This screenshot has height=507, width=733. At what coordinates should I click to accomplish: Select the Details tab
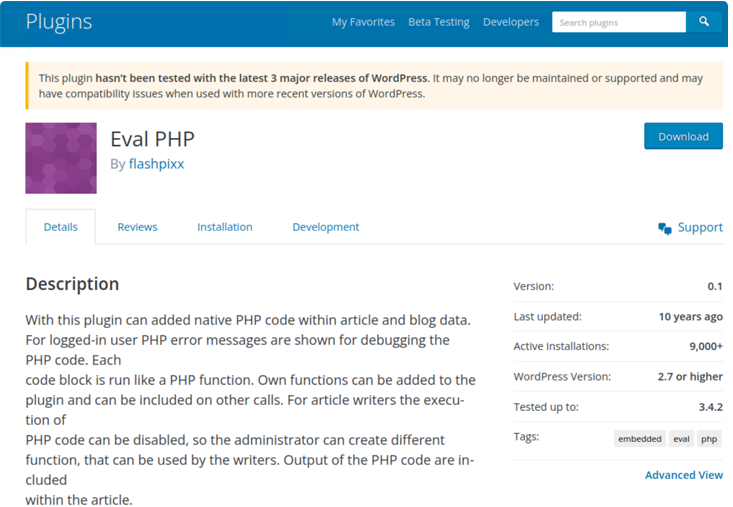tap(60, 227)
